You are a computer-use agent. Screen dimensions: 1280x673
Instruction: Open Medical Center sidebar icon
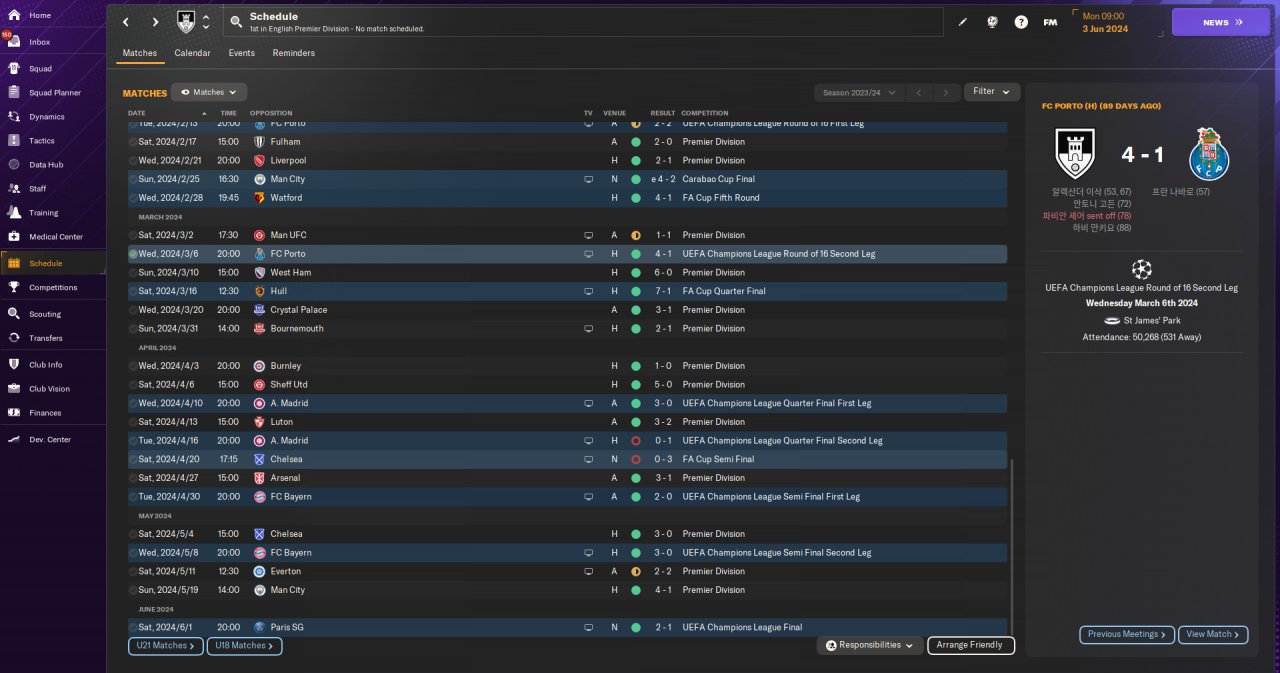point(14,237)
